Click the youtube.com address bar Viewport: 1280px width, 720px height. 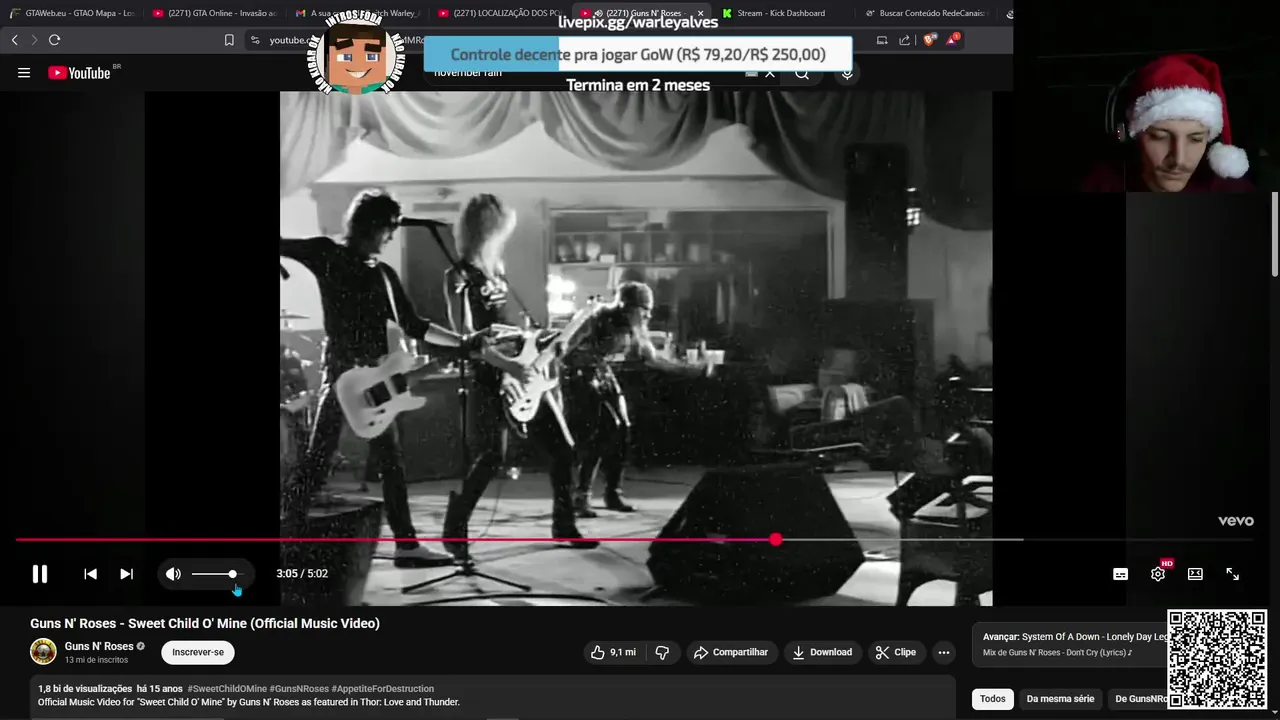[x=560, y=40]
